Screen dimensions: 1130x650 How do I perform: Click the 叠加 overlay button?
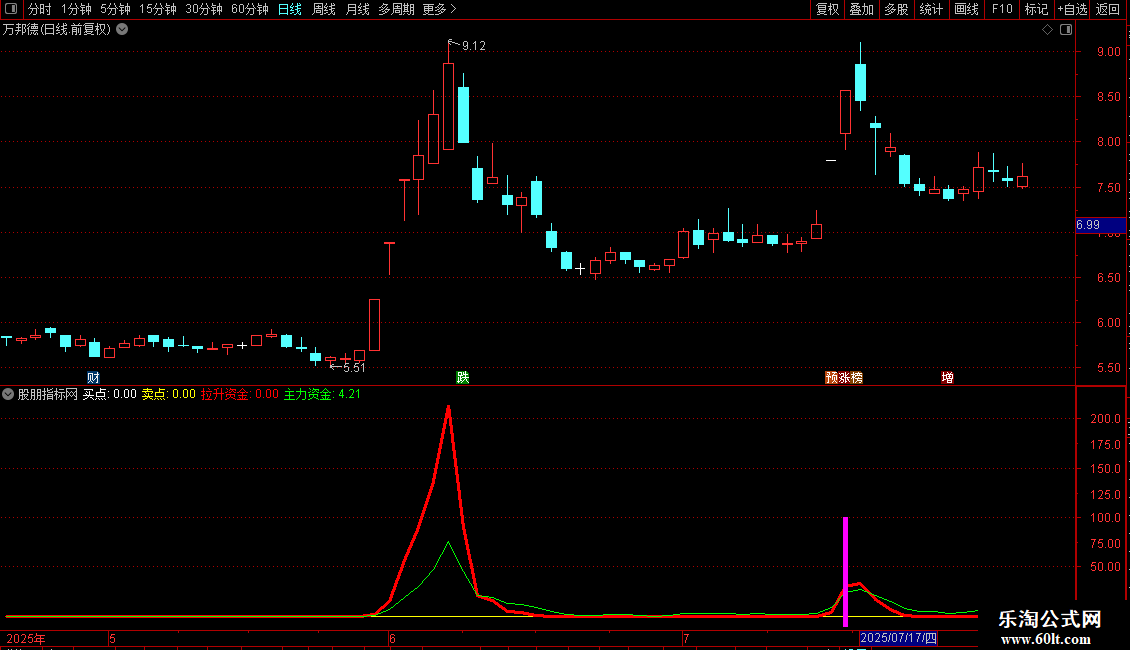coord(861,9)
